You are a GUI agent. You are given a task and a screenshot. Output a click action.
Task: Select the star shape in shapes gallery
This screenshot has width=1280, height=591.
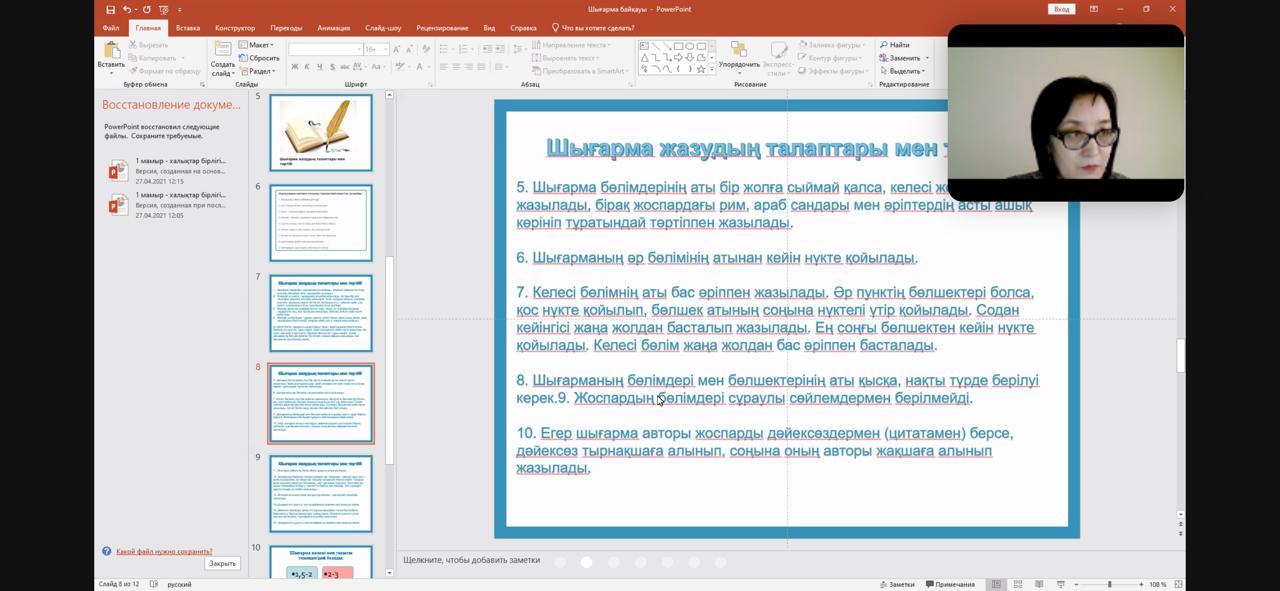701,69
